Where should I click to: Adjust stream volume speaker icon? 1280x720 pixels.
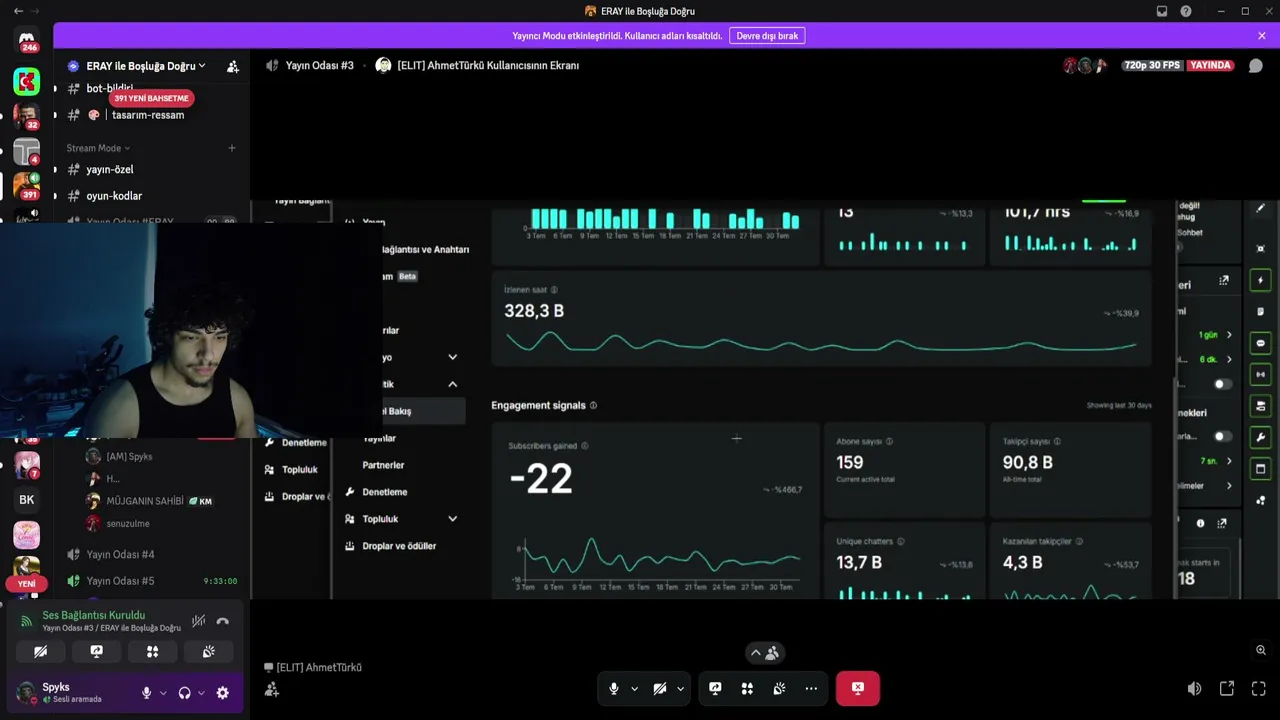(x=1194, y=689)
